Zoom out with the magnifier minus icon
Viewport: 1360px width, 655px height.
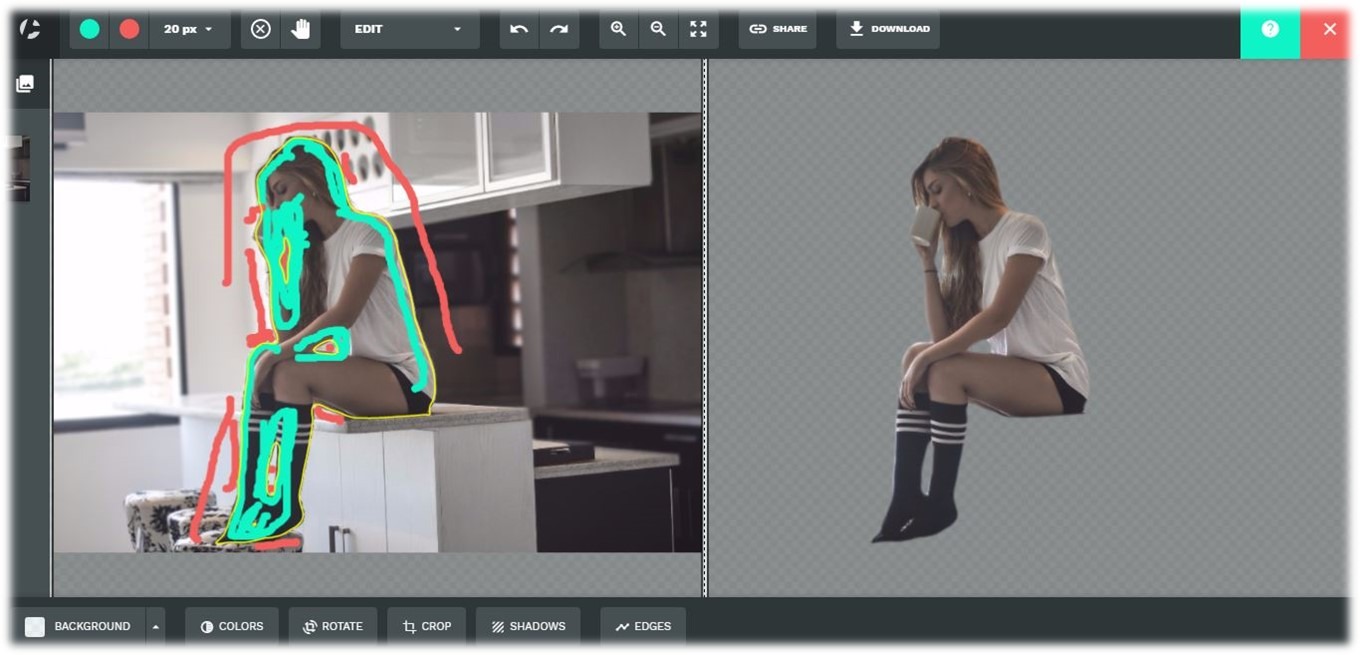658,29
